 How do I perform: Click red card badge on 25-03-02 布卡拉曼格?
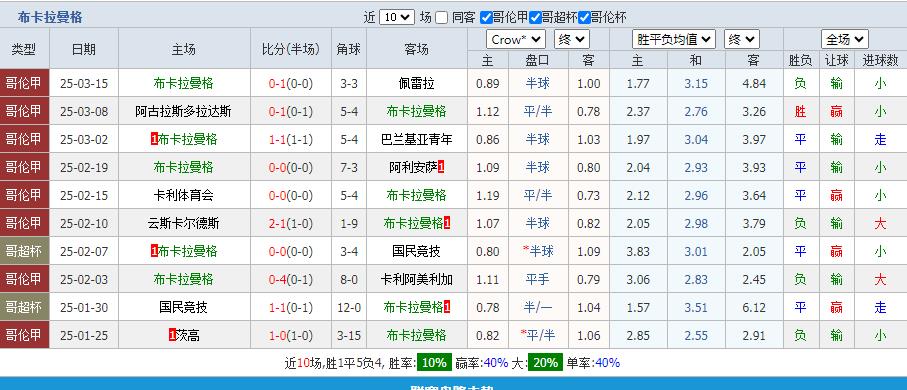(154, 139)
